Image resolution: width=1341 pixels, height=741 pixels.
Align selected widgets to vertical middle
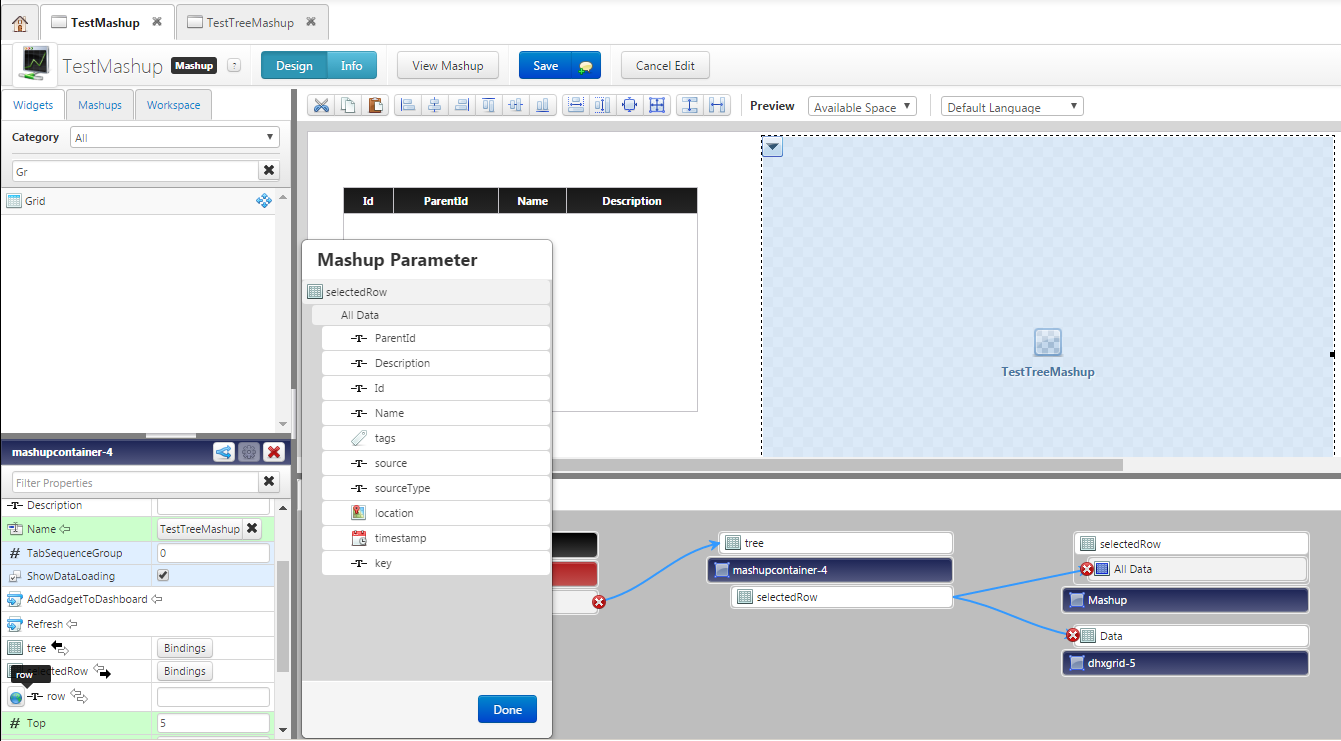point(515,105)
